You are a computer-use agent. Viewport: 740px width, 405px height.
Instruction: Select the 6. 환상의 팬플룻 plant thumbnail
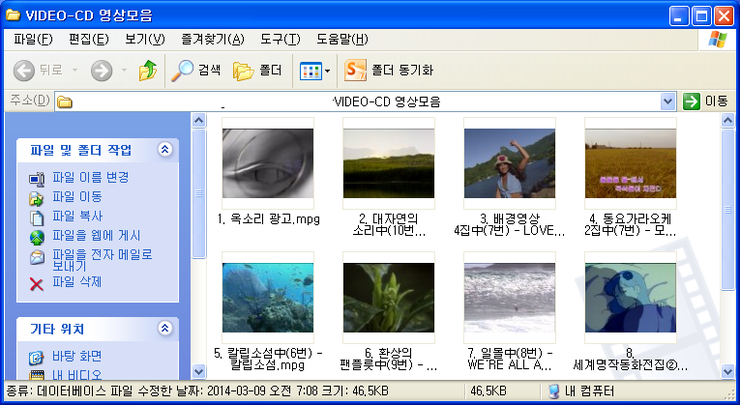click(389, 297)
